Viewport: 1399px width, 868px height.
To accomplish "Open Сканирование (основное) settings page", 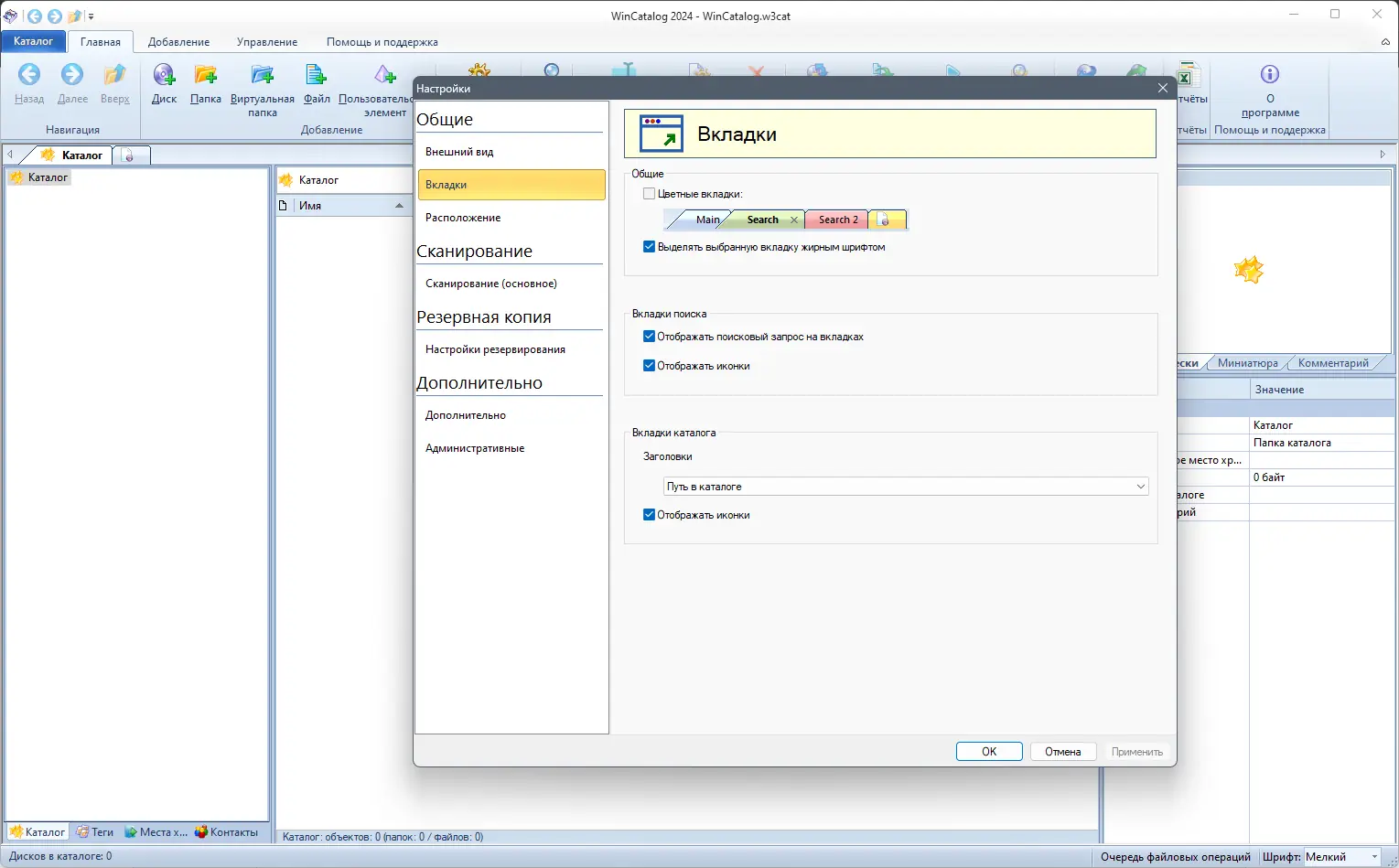I will coord(511,284).
